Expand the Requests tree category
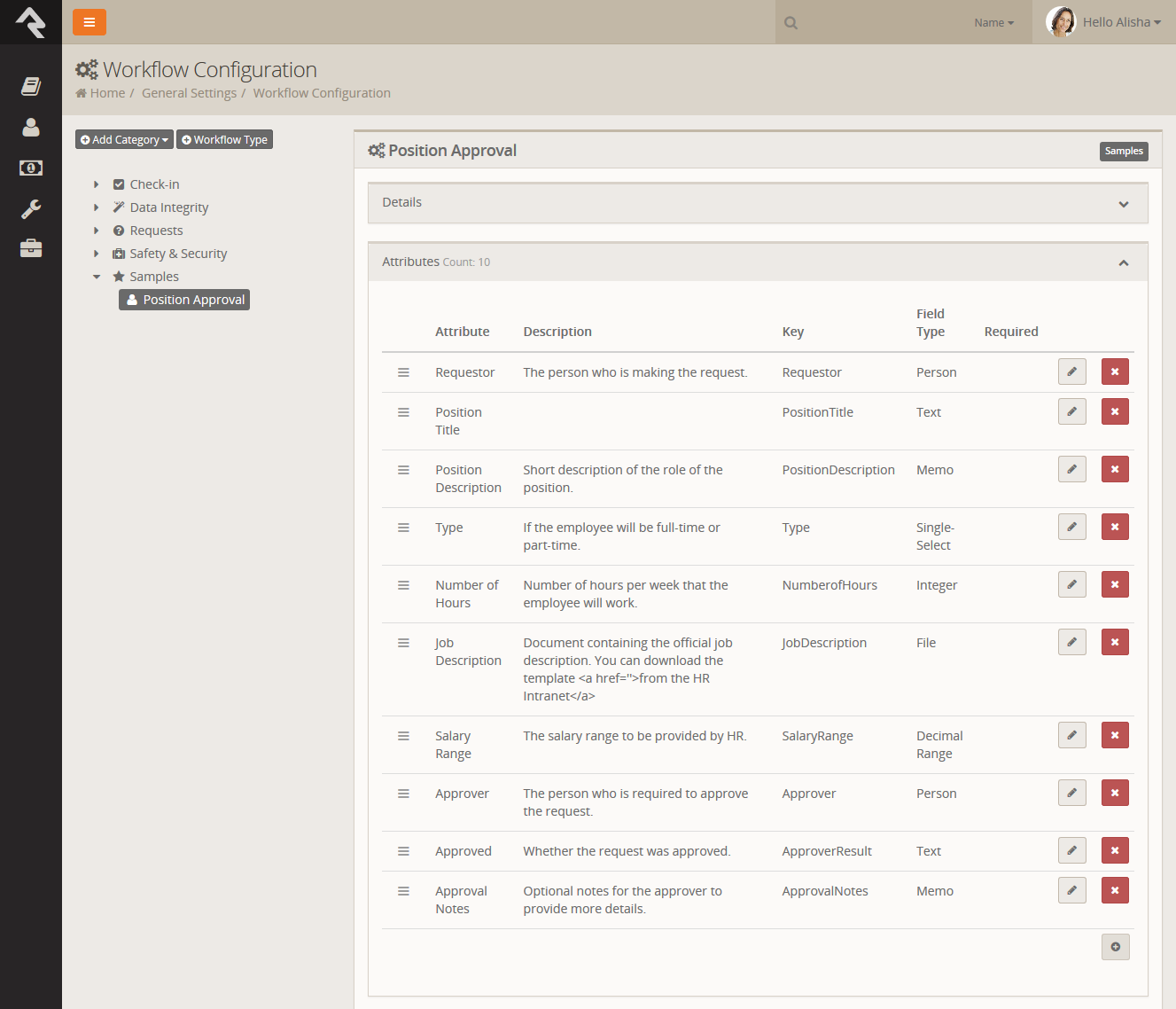The width and height of the screenshot is (1176, 1009). pyautogui.click(x=97, y=231)
